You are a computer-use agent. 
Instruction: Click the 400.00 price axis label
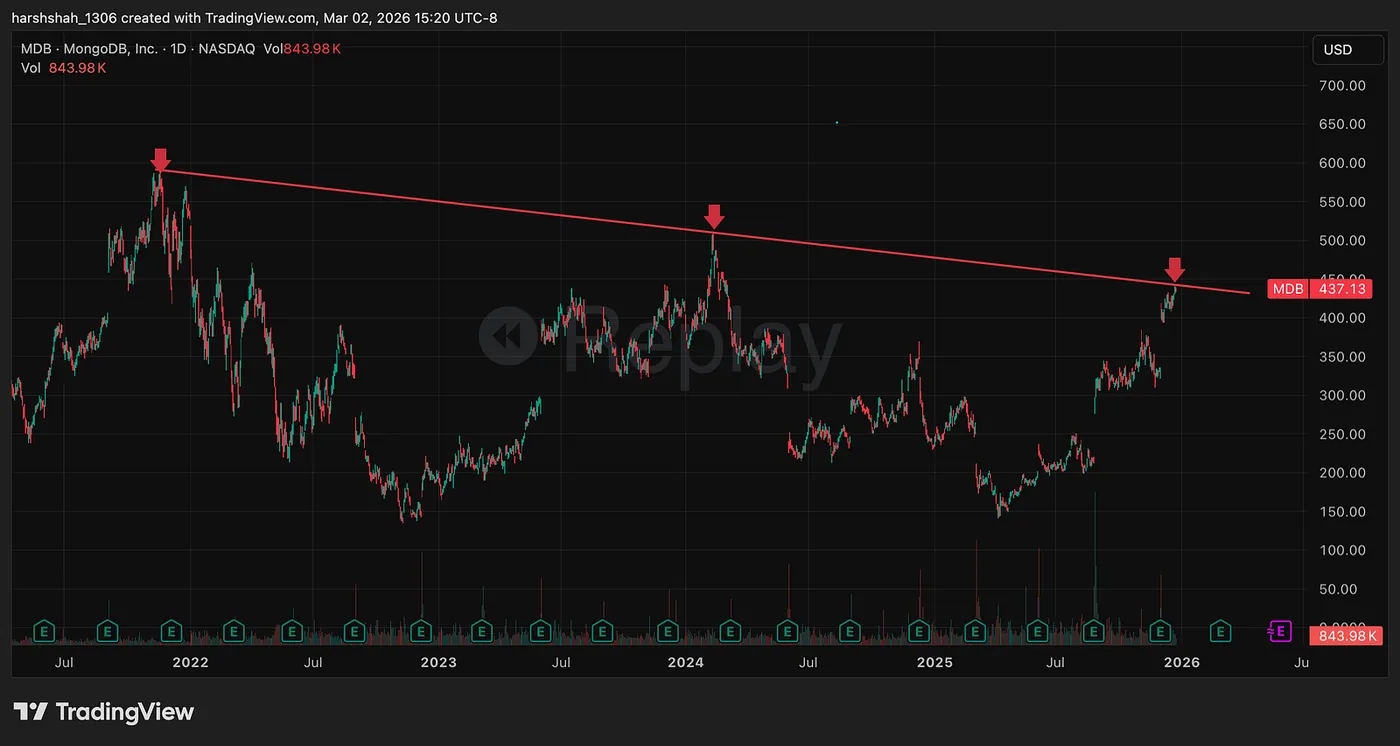[x=1344, y=318]
